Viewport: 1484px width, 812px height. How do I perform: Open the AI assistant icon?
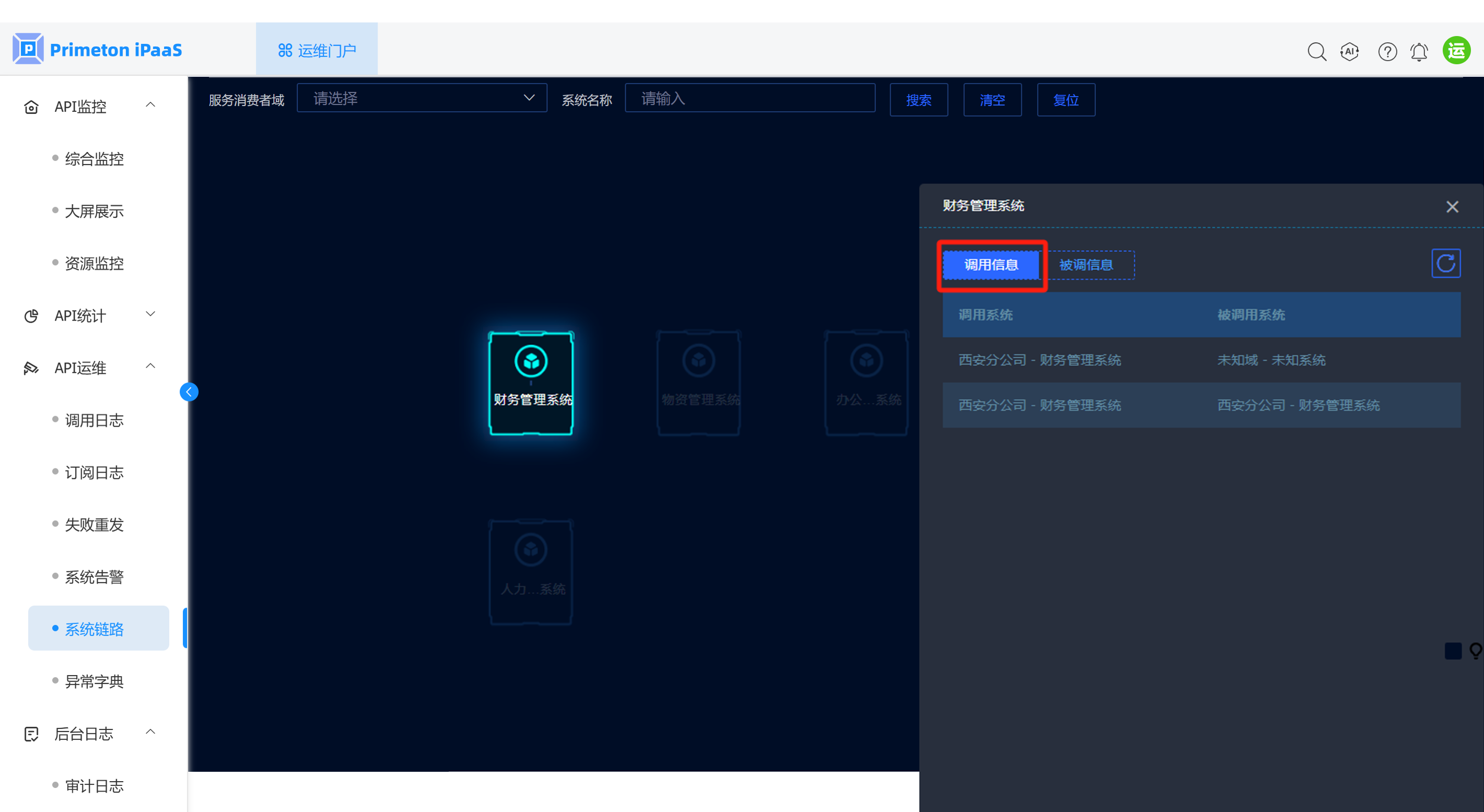[x=1349, y=52]
